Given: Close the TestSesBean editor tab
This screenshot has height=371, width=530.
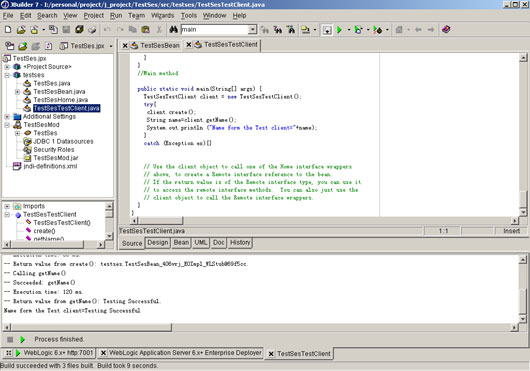Looking at the screenshot, I should pos(125,45).
